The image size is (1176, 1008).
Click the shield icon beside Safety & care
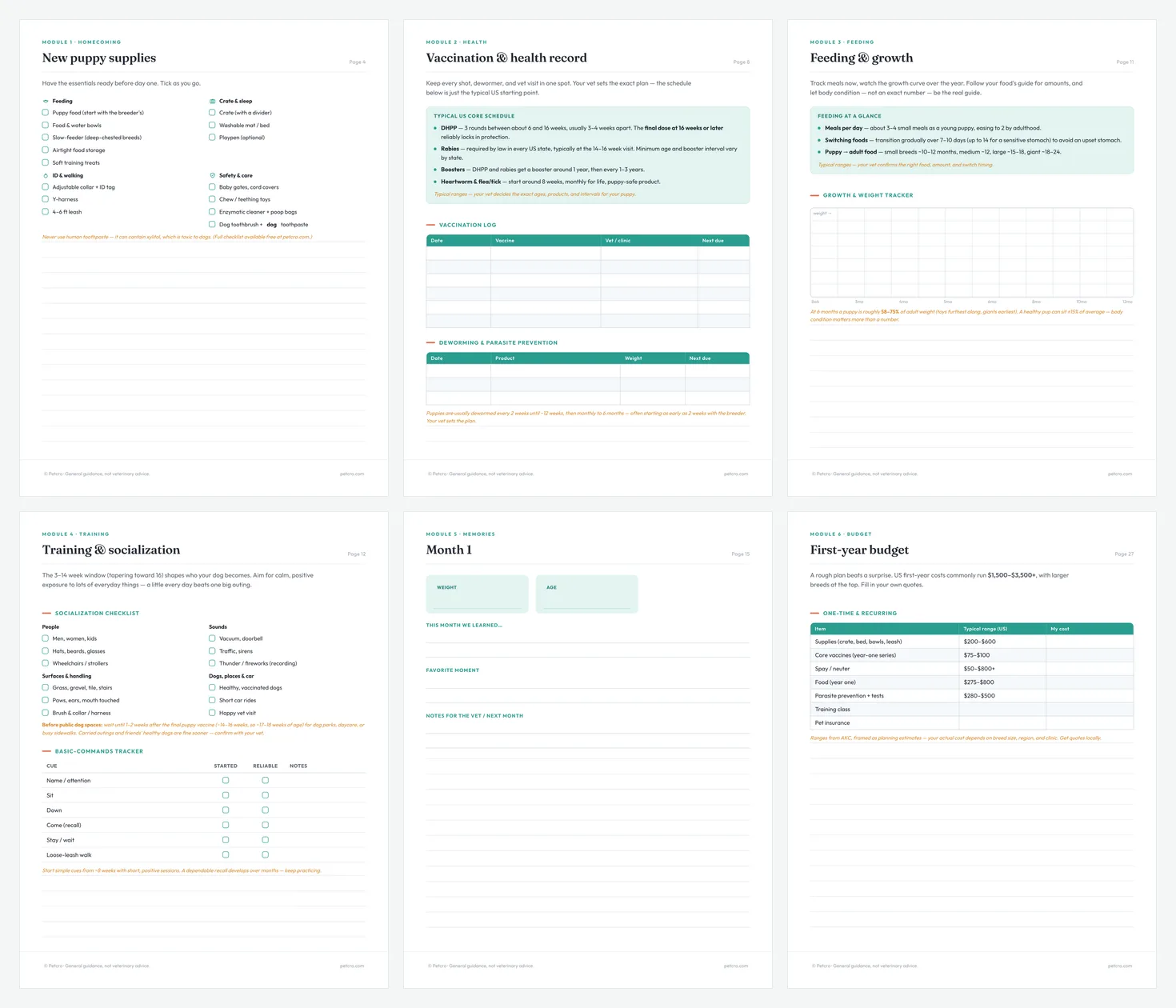click(212, 176)
